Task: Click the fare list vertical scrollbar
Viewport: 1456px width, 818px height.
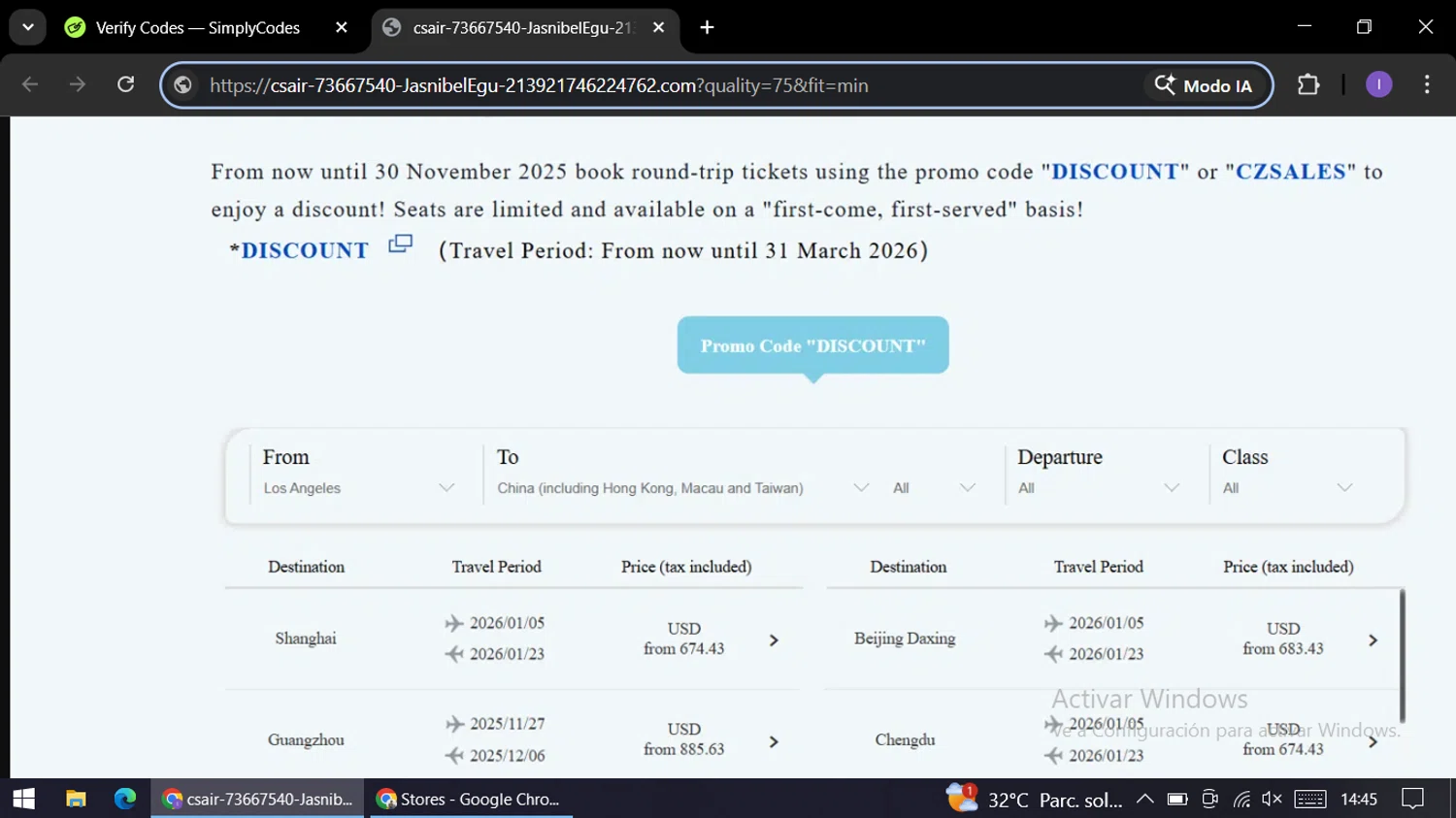Action: (1402, 655)
